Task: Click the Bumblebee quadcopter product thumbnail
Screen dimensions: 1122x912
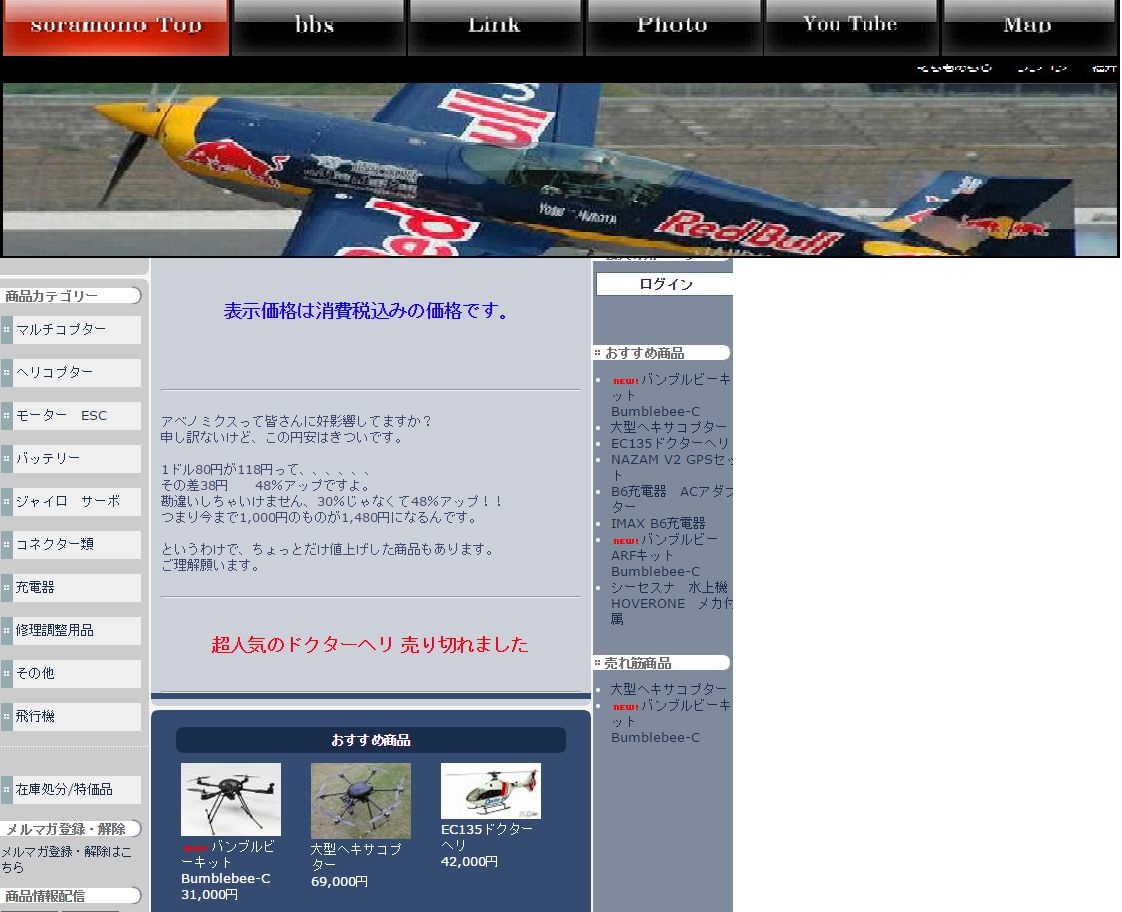Action: (x=230, y=799)
